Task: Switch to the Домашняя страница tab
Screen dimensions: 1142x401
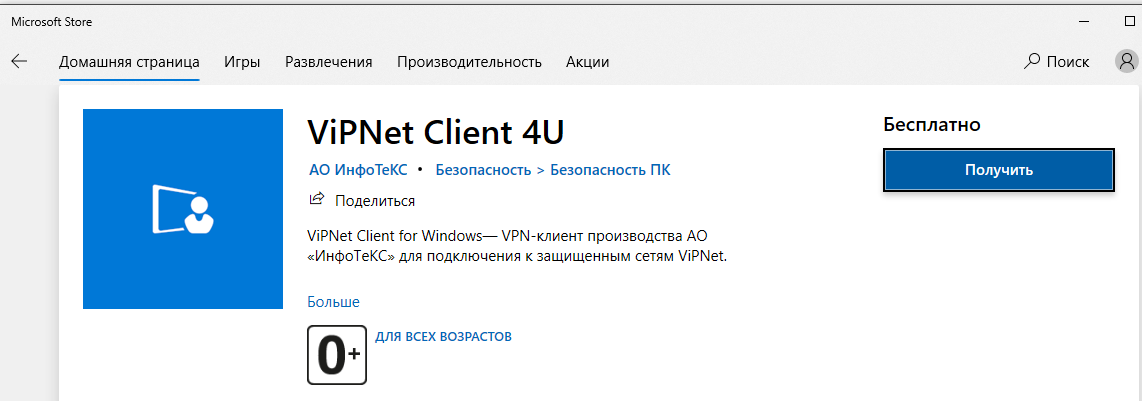Action: 129,62
